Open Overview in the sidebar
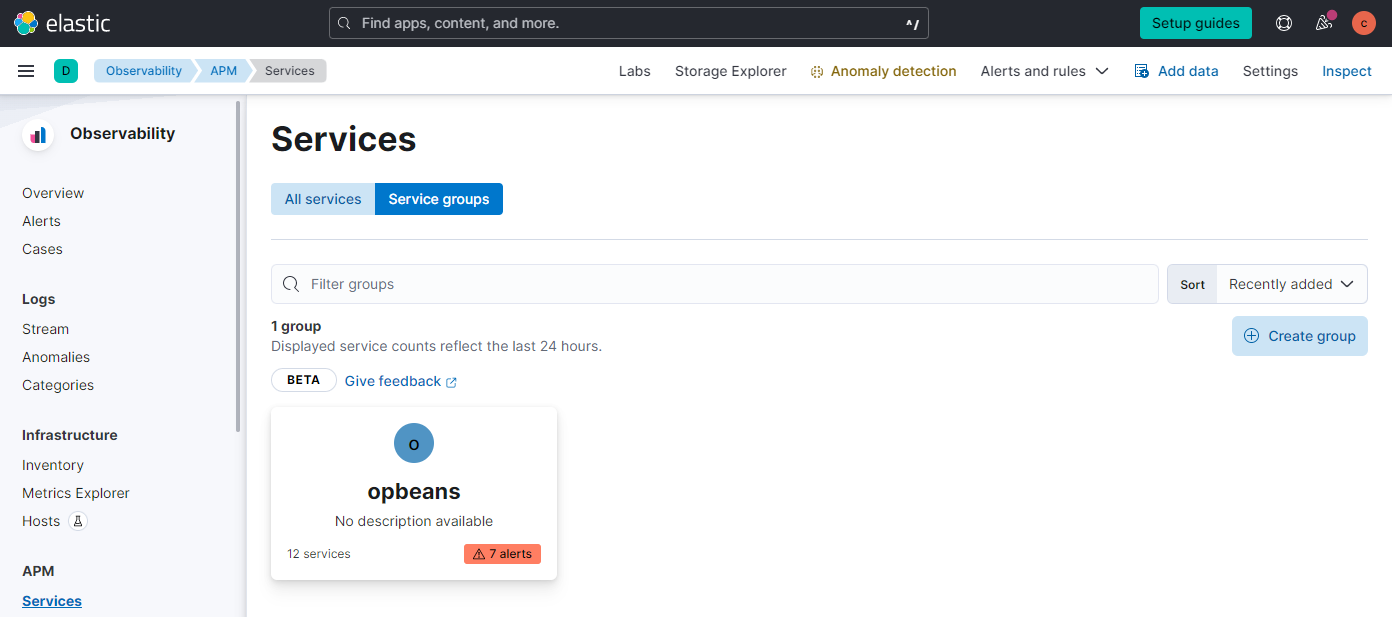Screen dimensions: 1392x617 53,193
